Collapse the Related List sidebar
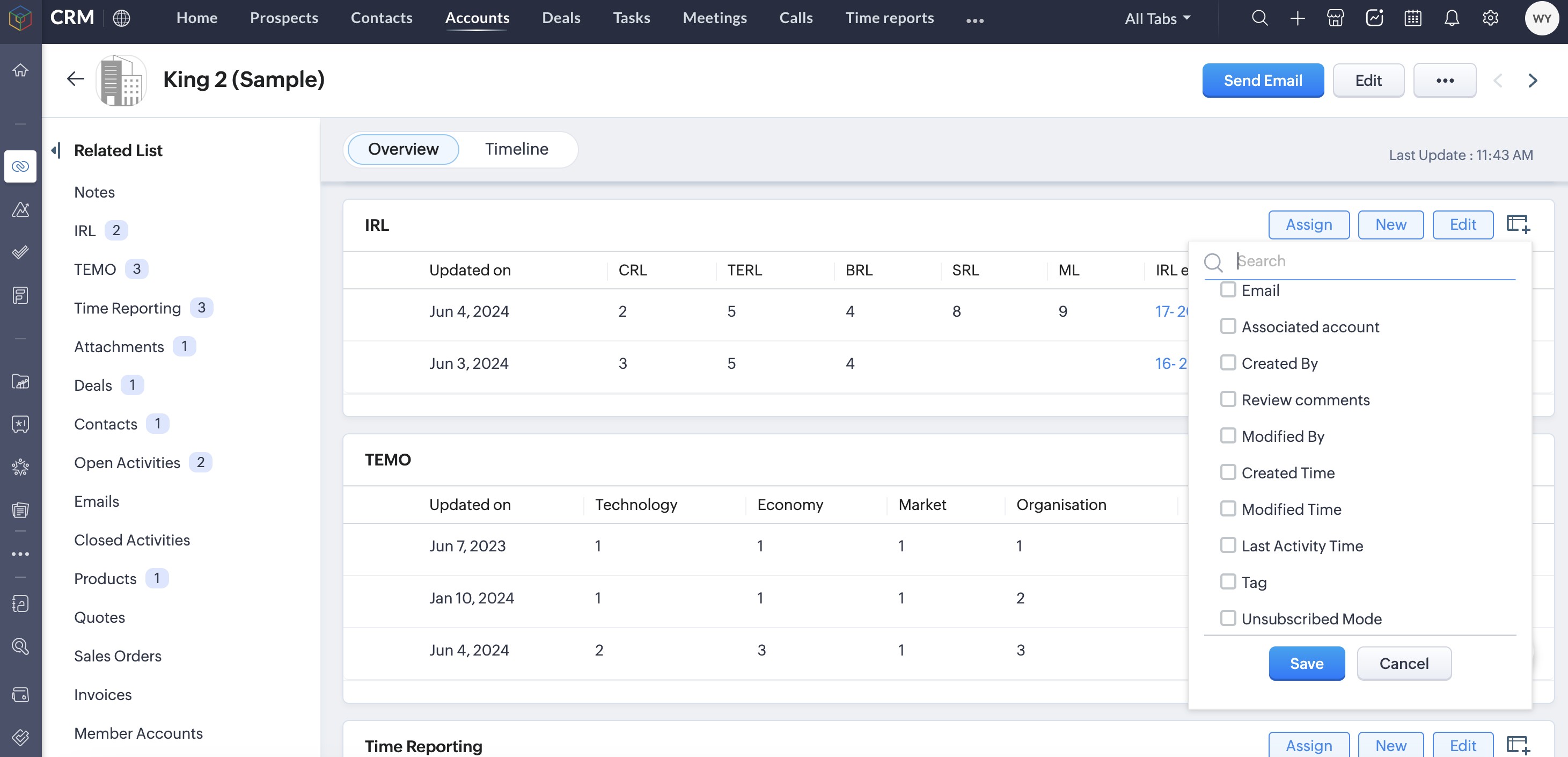The image size is (1568, 757). (56, 150)
